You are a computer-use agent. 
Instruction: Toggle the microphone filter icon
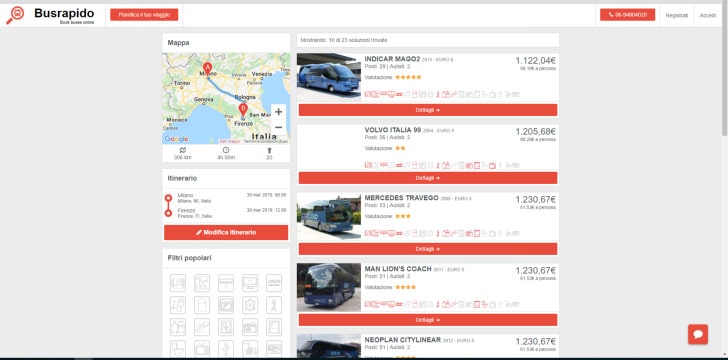tap(202, 327)
